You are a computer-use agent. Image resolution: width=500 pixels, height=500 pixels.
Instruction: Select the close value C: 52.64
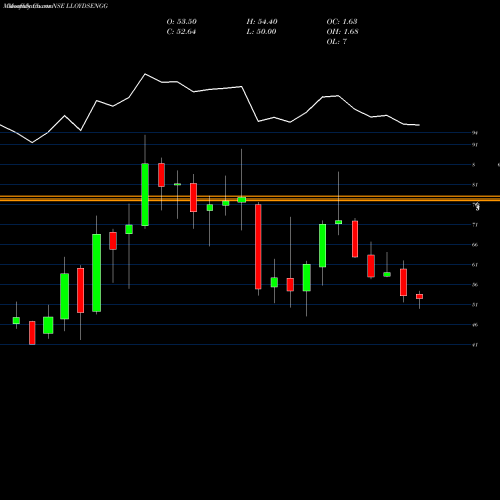pos(181,32)
